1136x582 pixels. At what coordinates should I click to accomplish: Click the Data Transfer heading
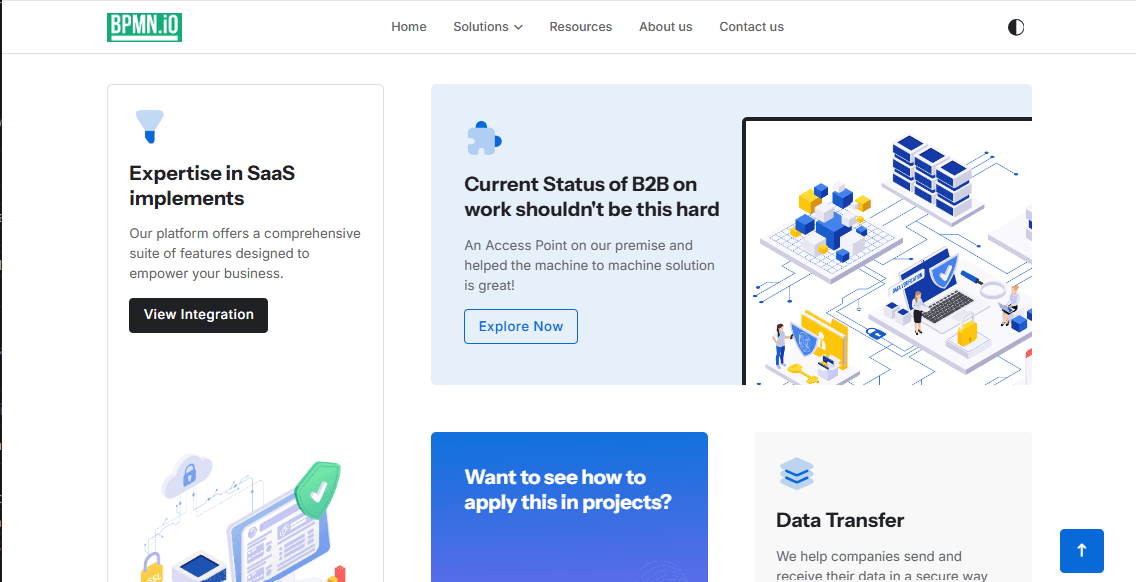840,521
